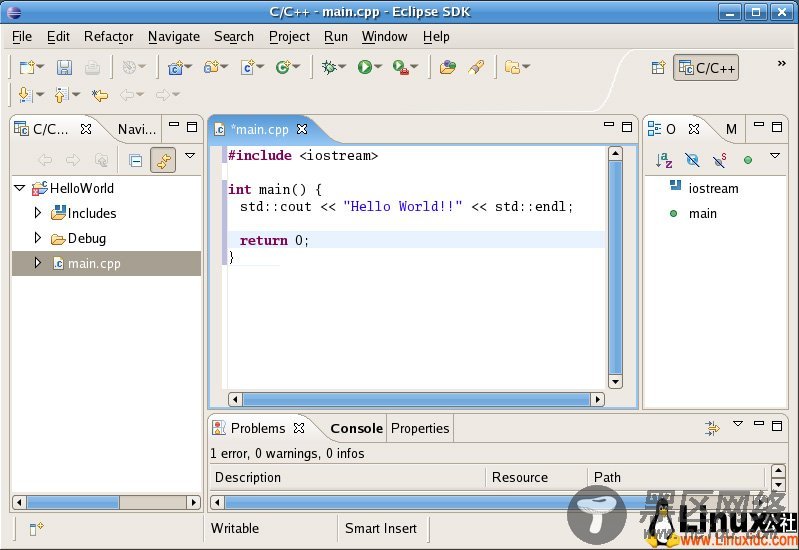The image size is (799, 550).
Task: Open the C/C++ Projects view menu triangle
Action: (190, 155)
